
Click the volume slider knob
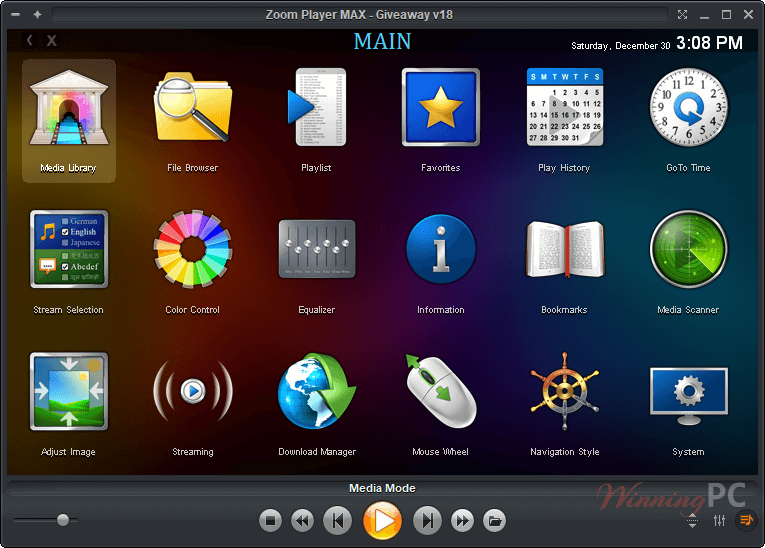tap(63, 520)
